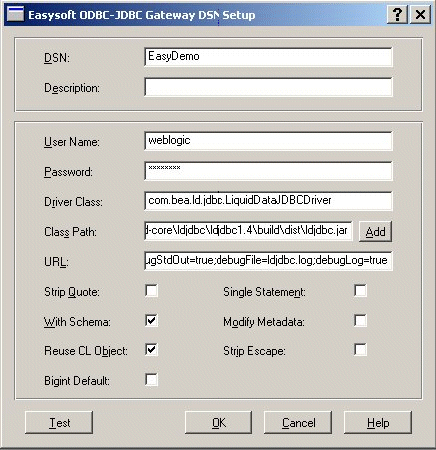Enable the Bigint Default checkbox

tap(152, 380)
